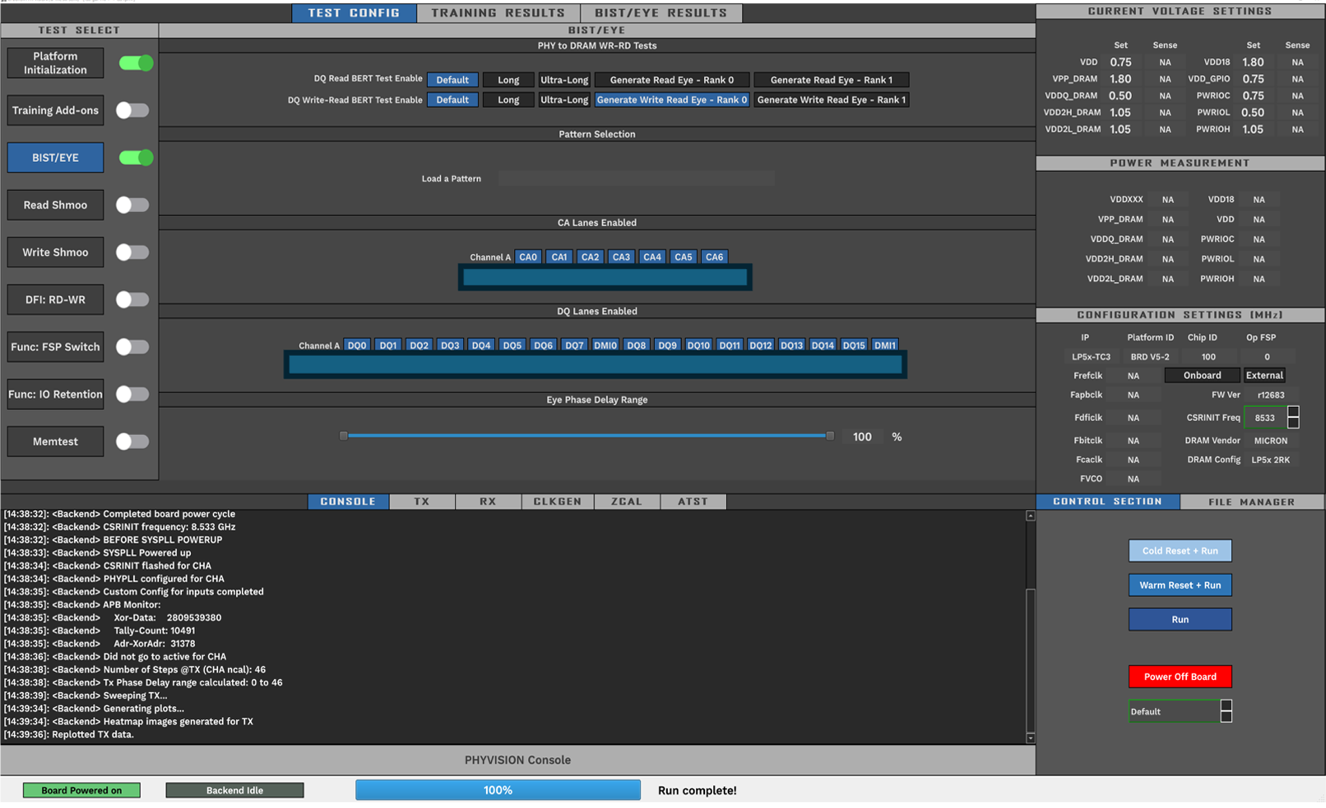Click the Load a Pattern input field
Screen dimensions: 1326x808
[x=636, y=179]
